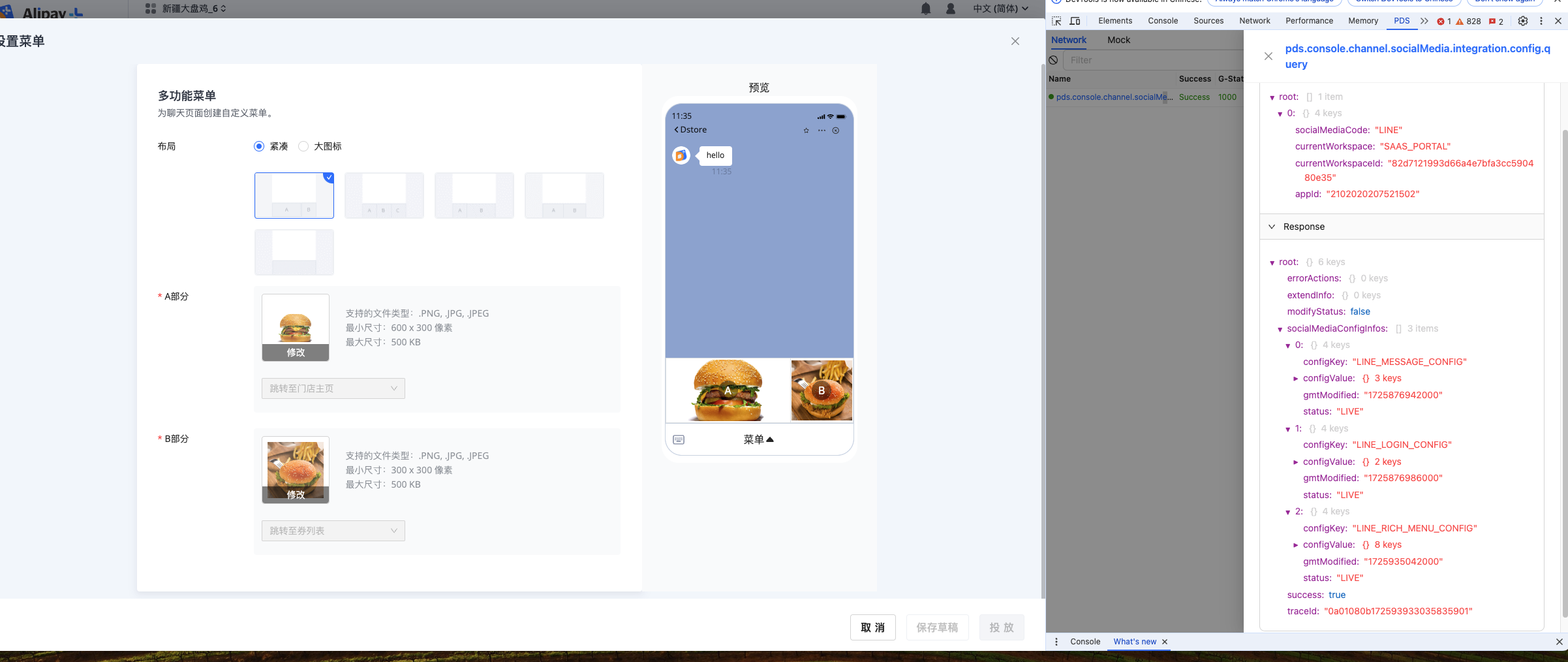Click 修改 on the B部分 image
This screenshot has width=1568, height=662.
[x=296, y=495]
